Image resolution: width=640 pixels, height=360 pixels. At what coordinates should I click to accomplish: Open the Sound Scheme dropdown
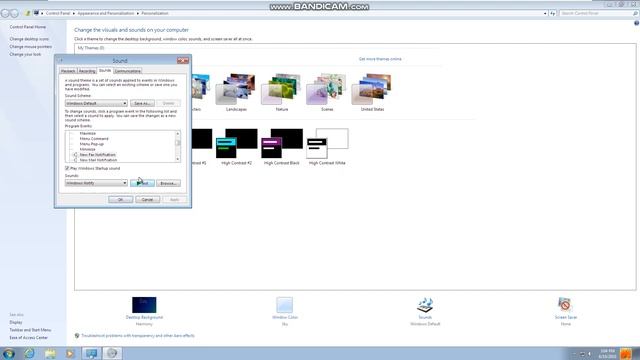96,103
